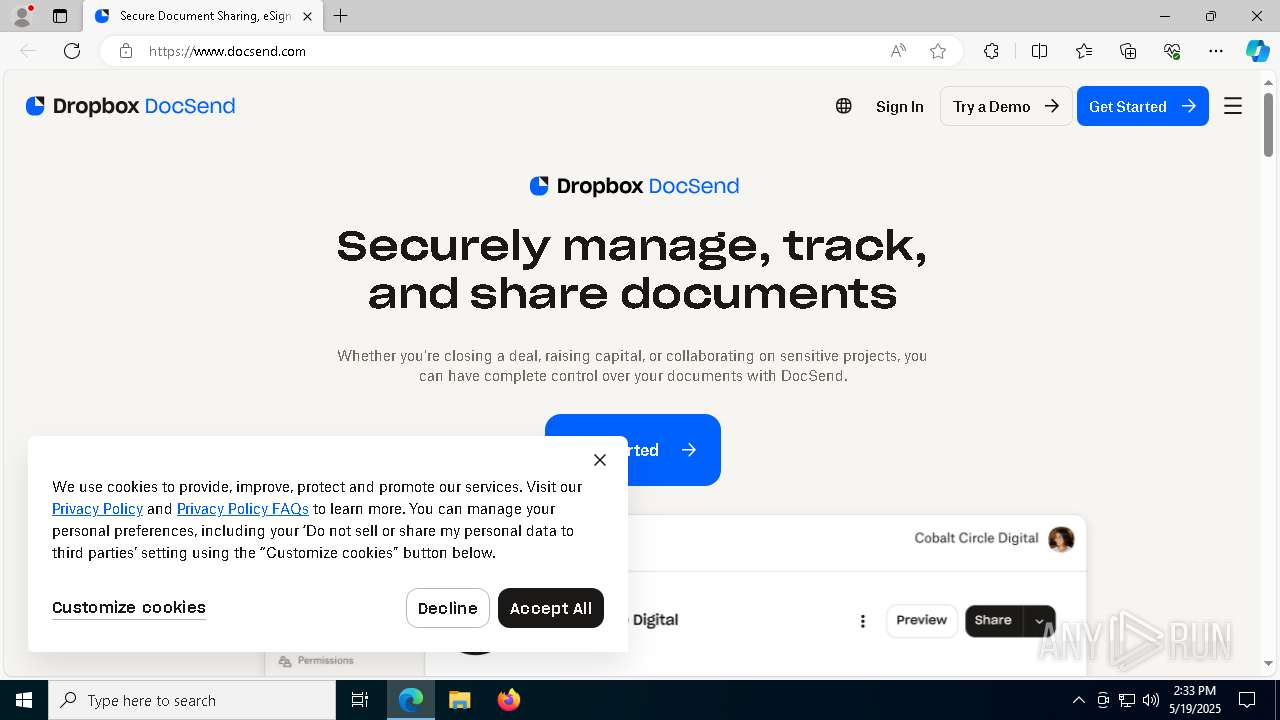Click Get Started in the header

pos(1143,106)
